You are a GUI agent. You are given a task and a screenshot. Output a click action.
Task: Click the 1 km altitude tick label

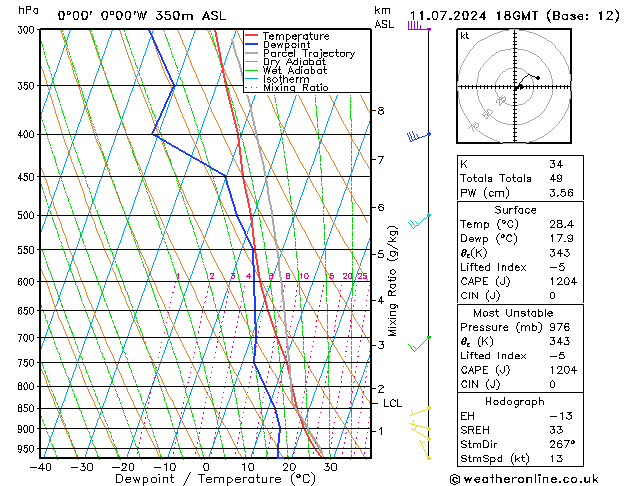[381, 431]
